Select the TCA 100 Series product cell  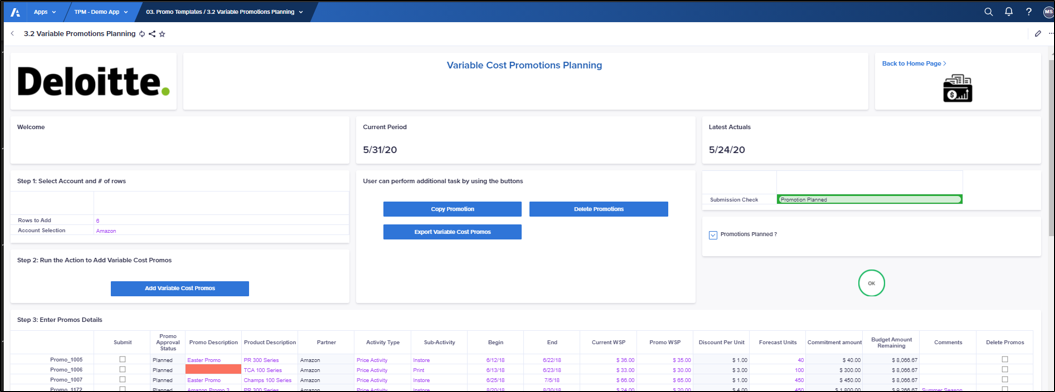(269, 370)
